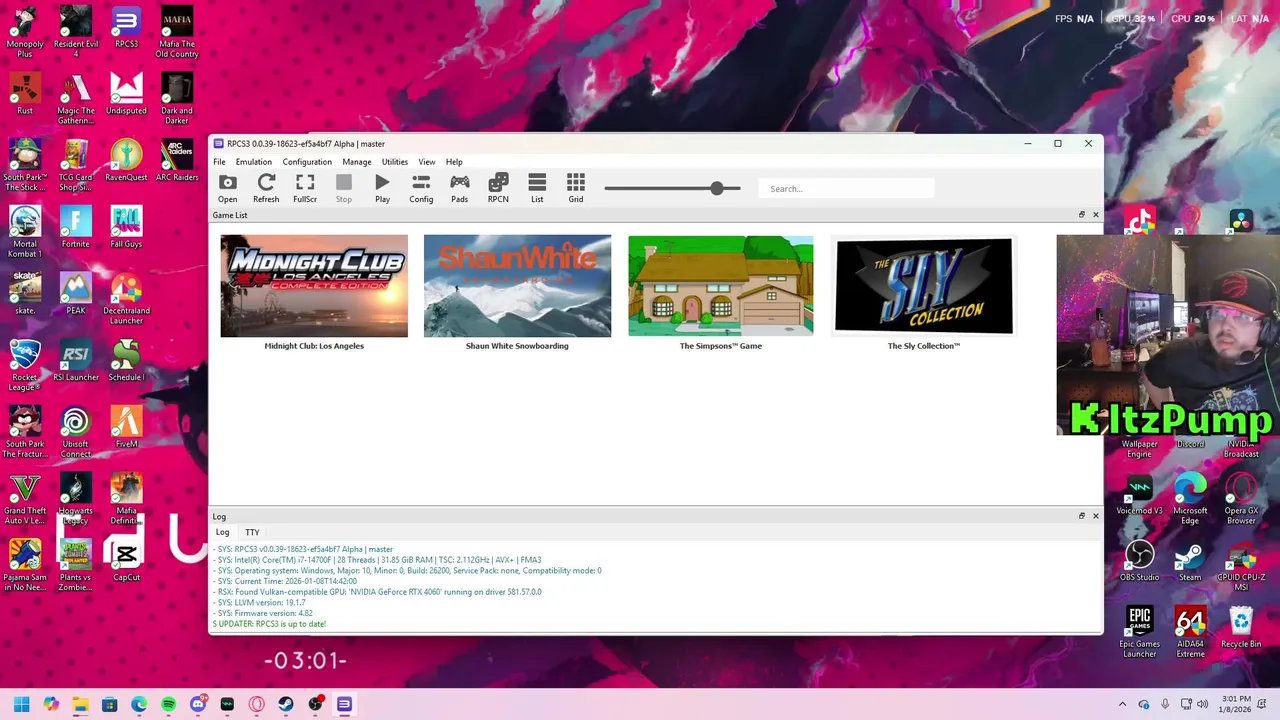
Task: Open File Explorer from the taskbar
Action: pyautogui.click(x=80, y=704)
